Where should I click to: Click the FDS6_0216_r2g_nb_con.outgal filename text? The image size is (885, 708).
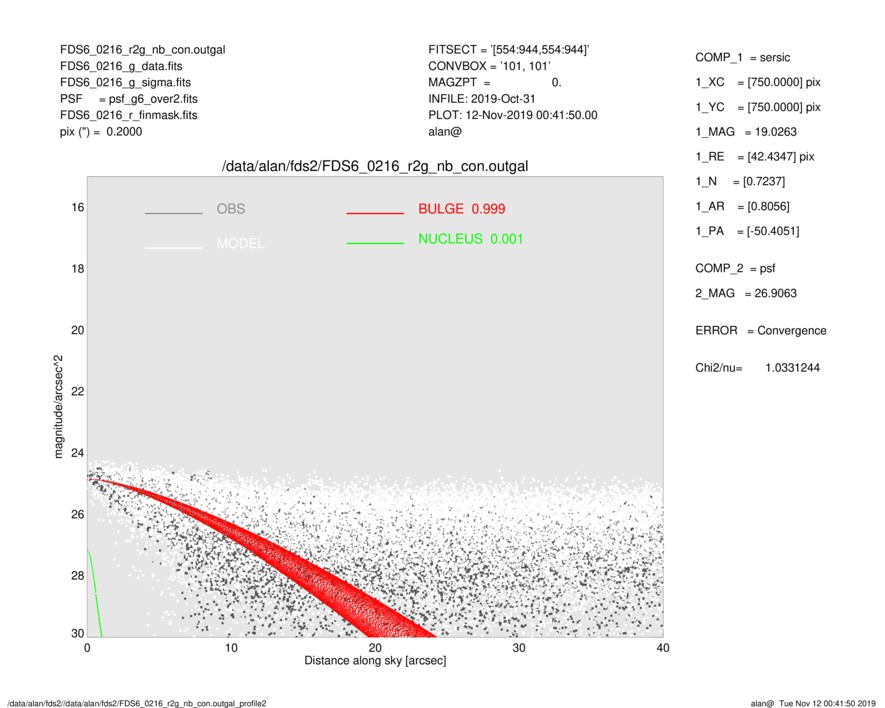143,50
